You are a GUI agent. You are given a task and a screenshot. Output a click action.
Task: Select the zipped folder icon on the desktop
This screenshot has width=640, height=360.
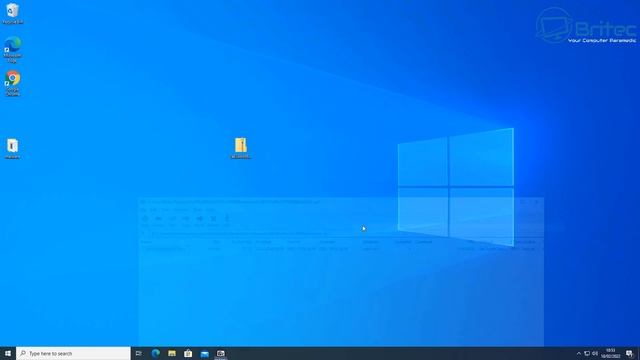click(x=241, y=148)
